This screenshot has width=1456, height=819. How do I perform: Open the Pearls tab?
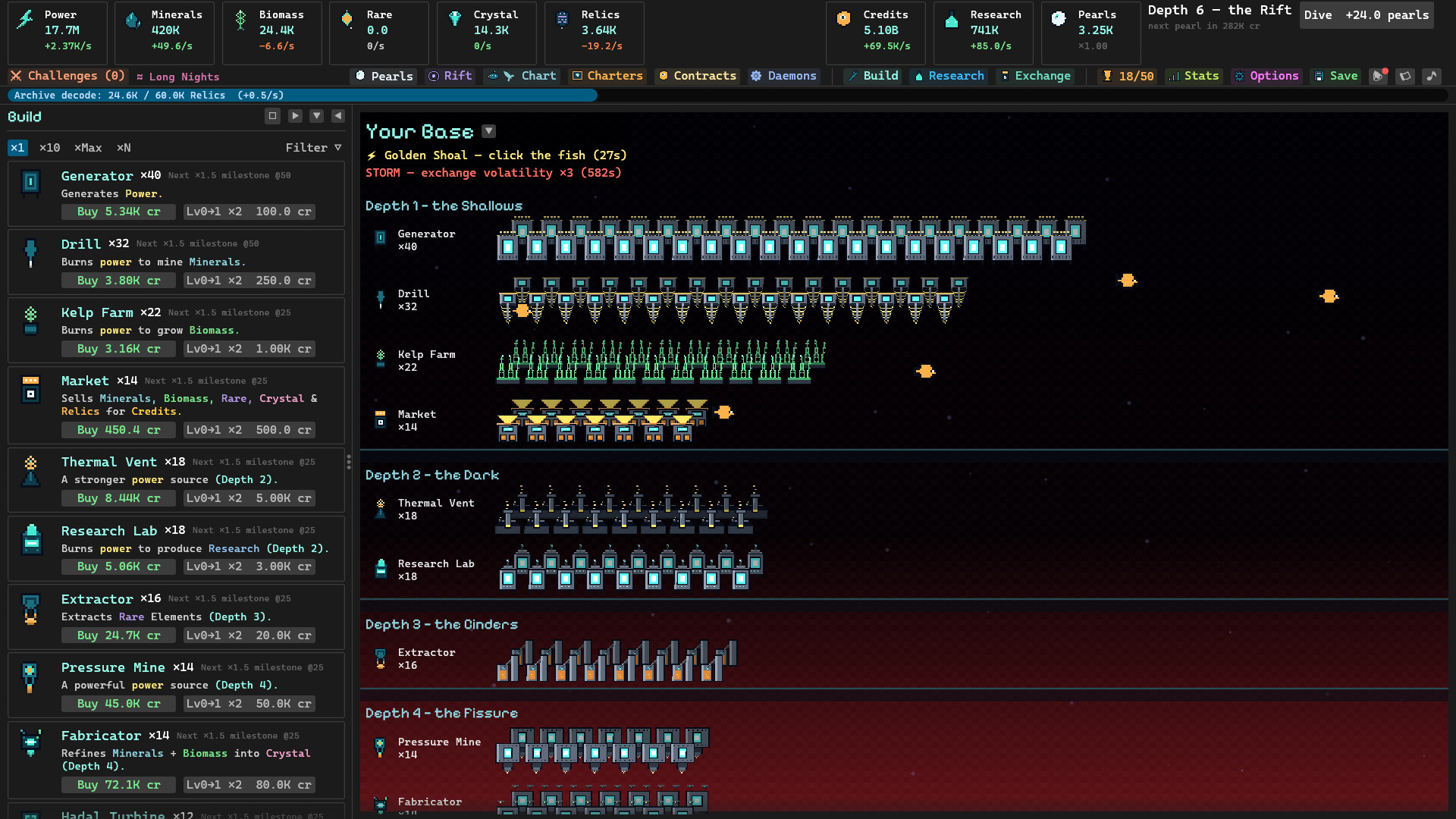pos(384,76)
